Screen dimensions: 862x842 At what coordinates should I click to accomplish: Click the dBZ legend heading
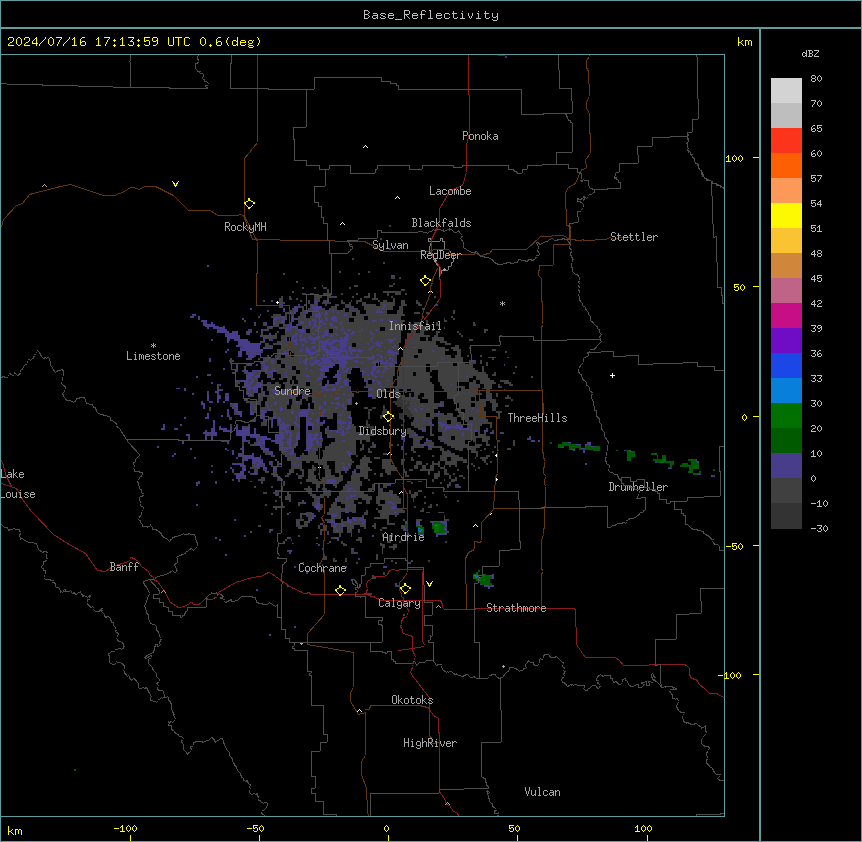pyautogui.click(x=810, y=54)
